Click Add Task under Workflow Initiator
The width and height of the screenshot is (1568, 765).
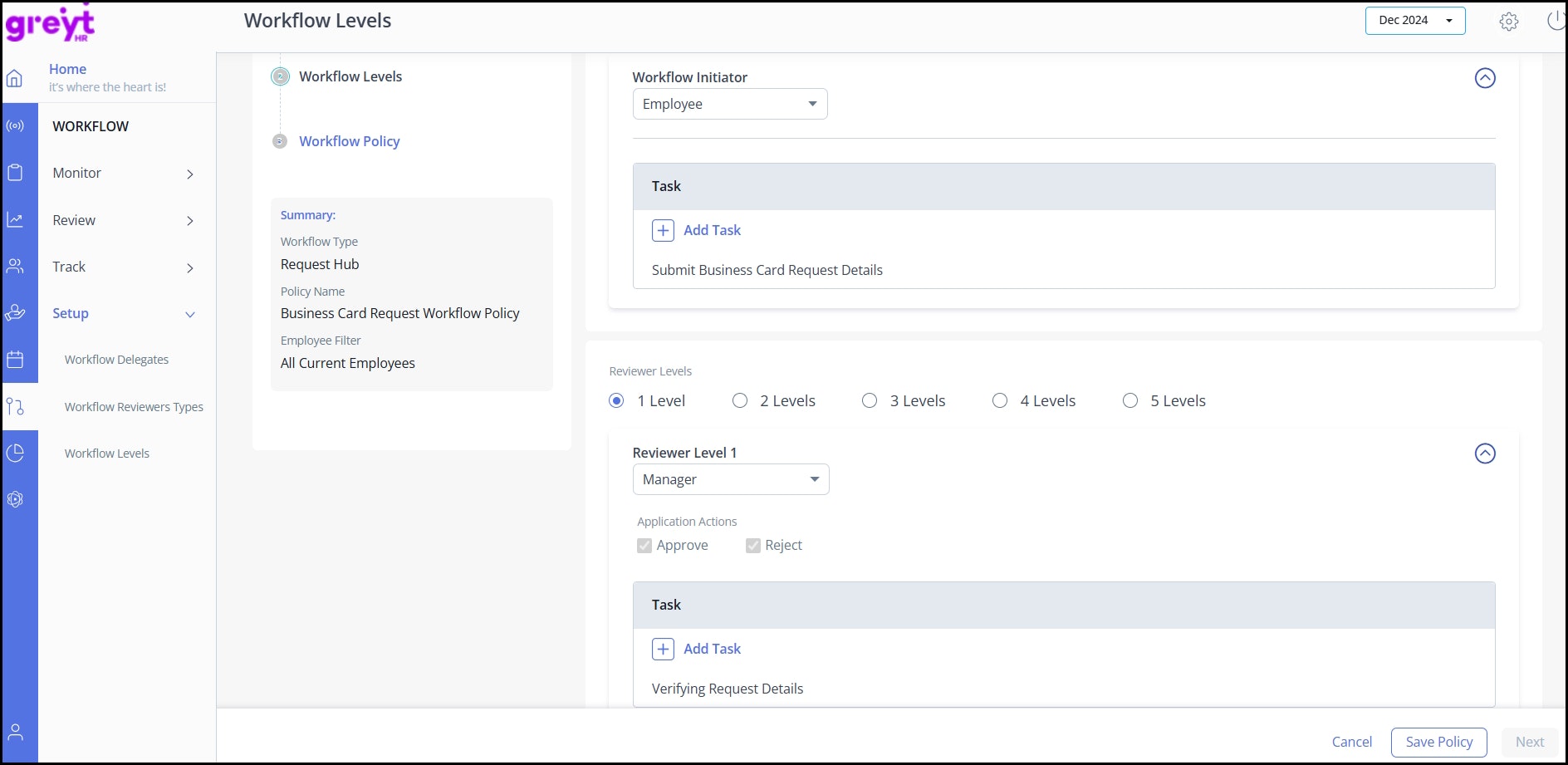pyautogui.click(x=712, y=230)
